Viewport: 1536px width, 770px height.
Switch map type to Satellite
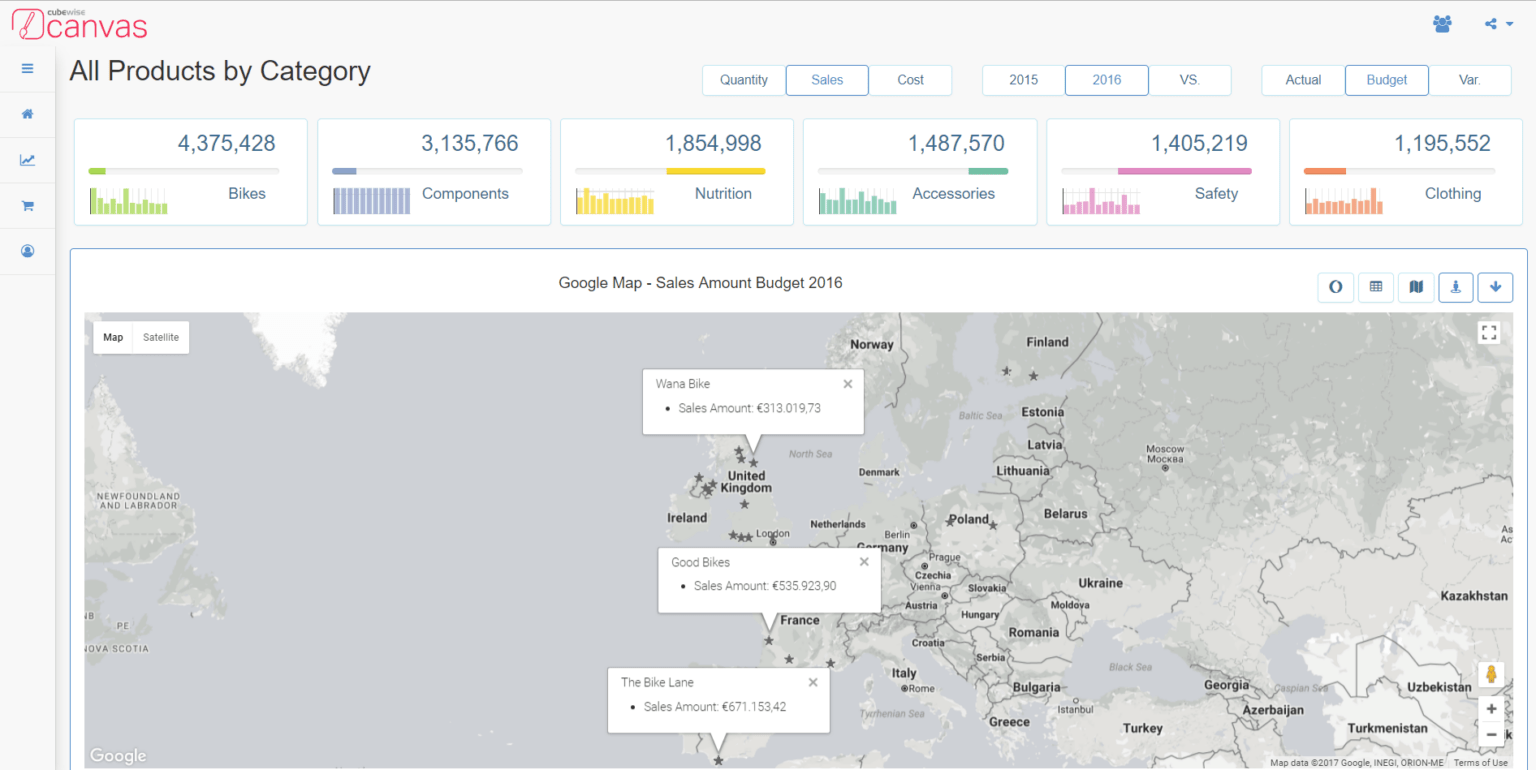pyautogui.click(x=161, y=337)
